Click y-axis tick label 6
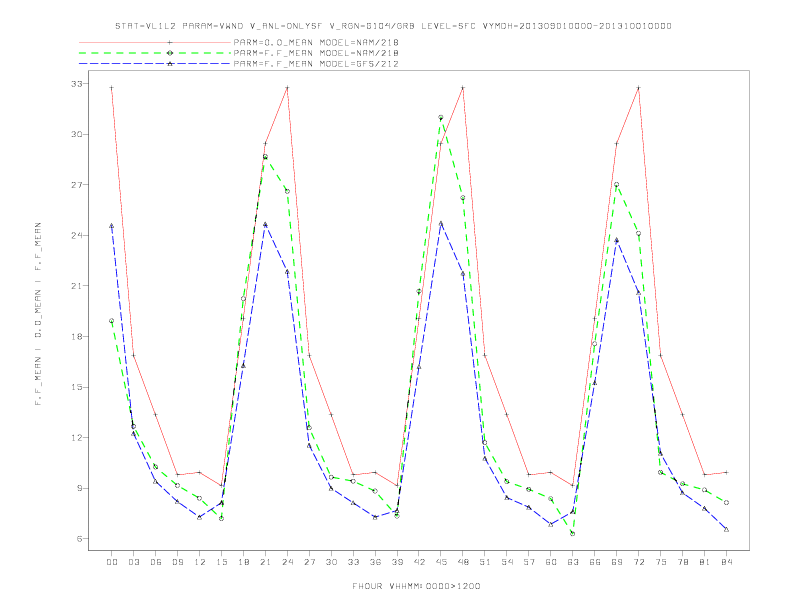 pyautogui.click(x=79, y=539)
